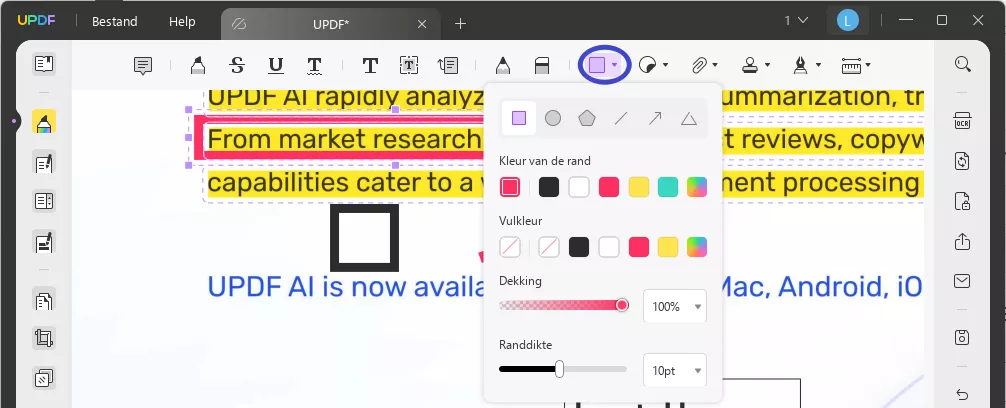Screen dimensions: 1006x408
Task: Pick red fill color swatch
Action: tap(639, 247)
